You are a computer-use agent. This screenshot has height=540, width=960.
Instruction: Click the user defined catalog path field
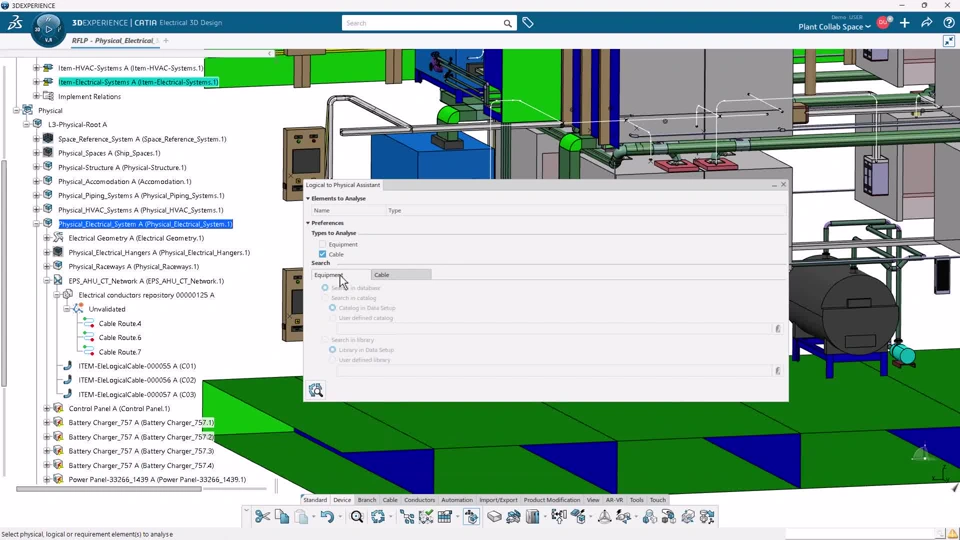(x=554, y=329)
